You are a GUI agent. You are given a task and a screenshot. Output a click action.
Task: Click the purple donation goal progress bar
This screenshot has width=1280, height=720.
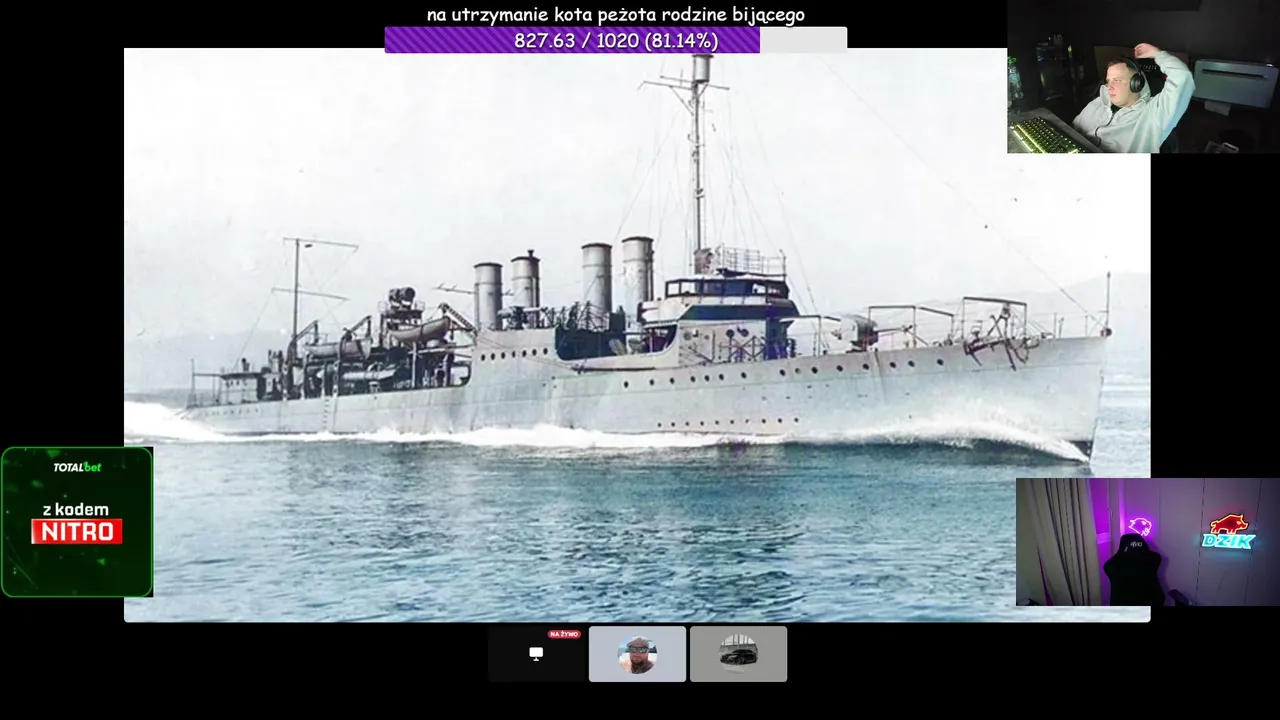click(x=616, y=40)
